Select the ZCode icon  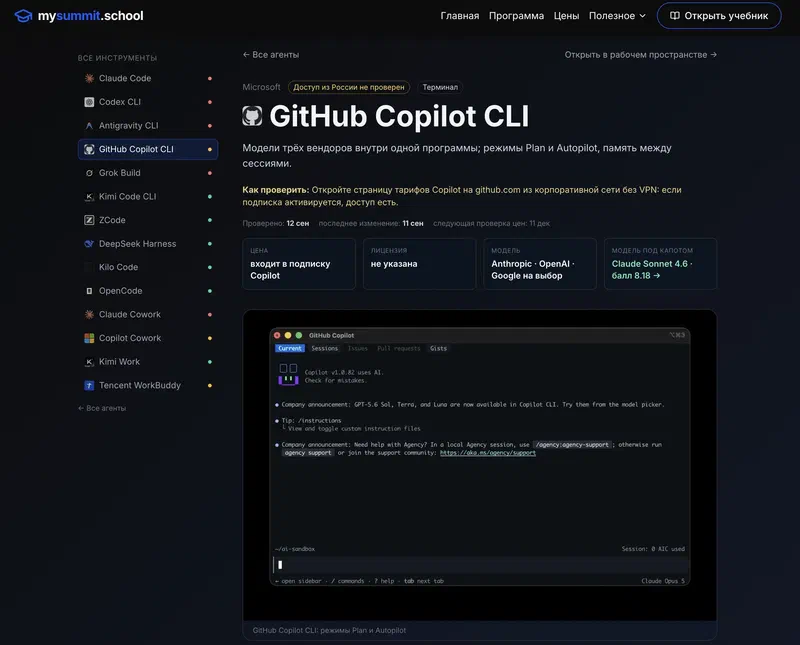pos(89,220)
